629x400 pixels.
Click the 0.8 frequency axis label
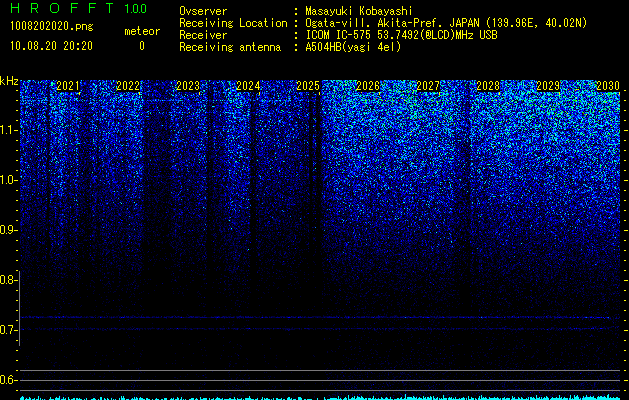point(8,280)
